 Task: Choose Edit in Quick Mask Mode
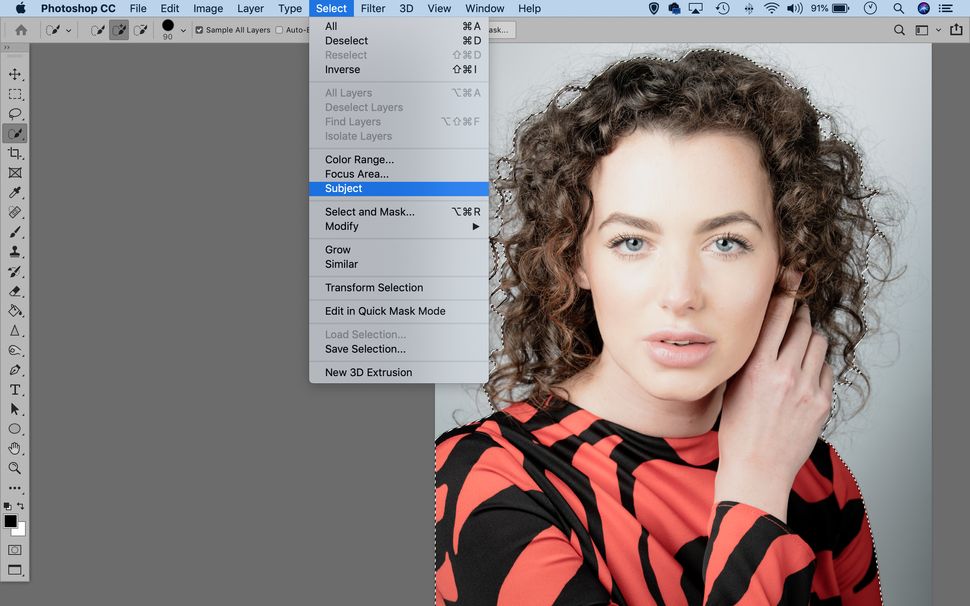pyautogui.click(x=399, y=311)
